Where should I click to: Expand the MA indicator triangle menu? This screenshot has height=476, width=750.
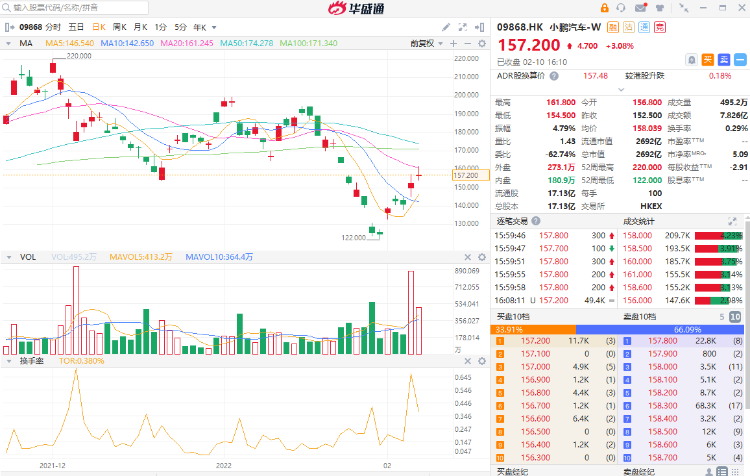(8, 44)
